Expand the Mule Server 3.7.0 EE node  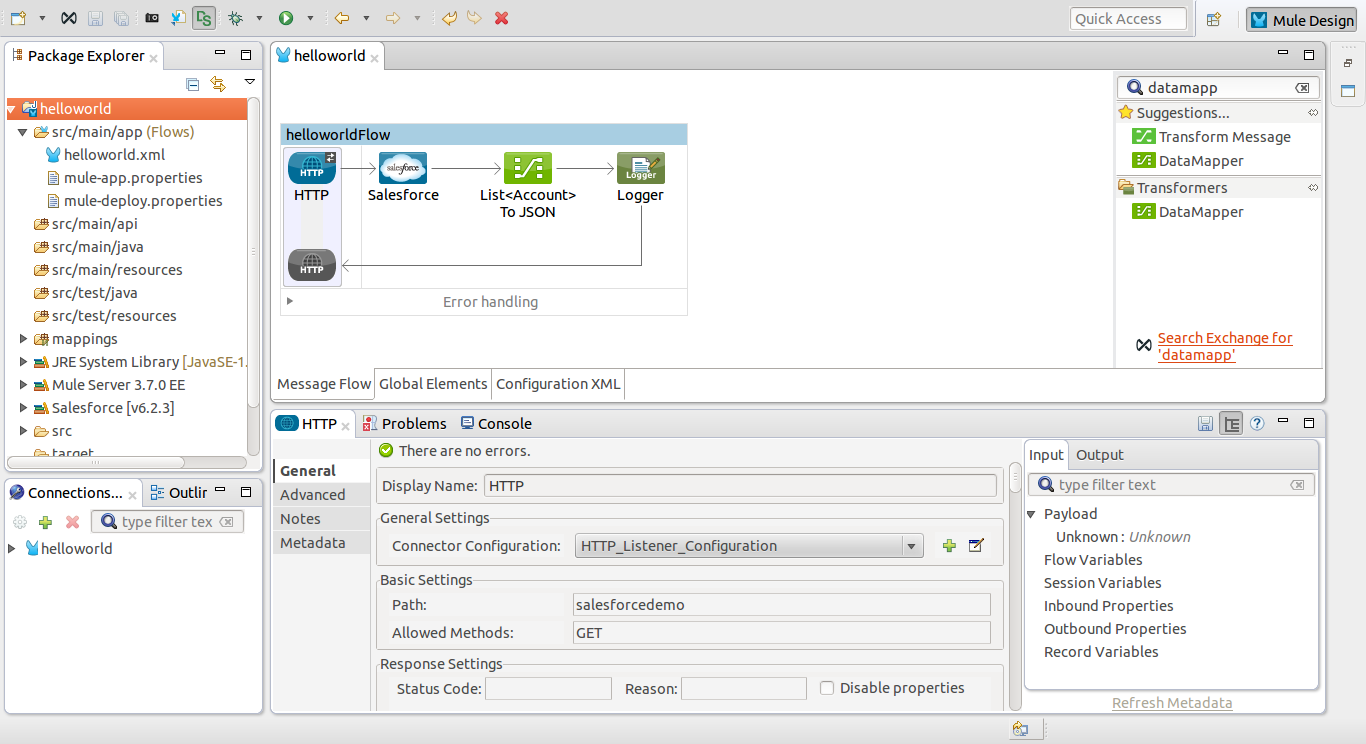24,385
